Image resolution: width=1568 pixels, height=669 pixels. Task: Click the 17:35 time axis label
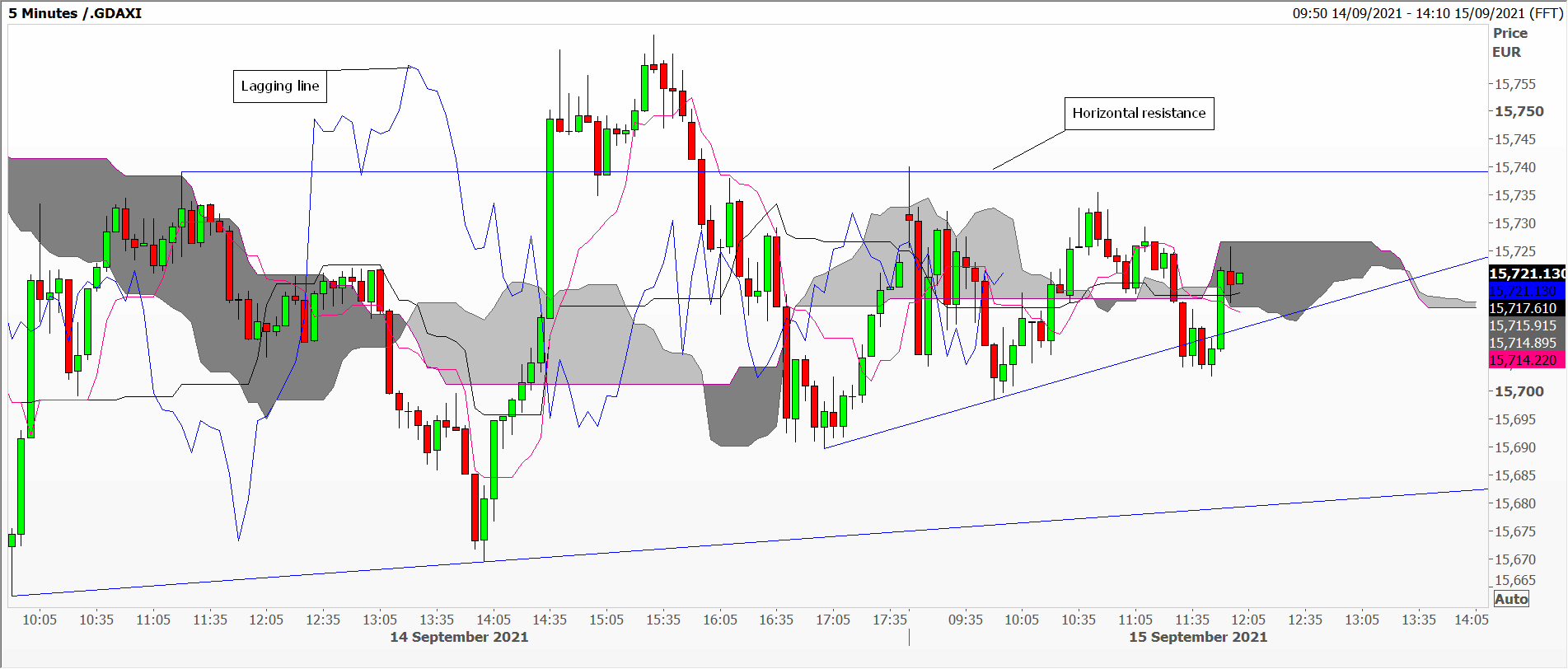click(x=890, y=620)
